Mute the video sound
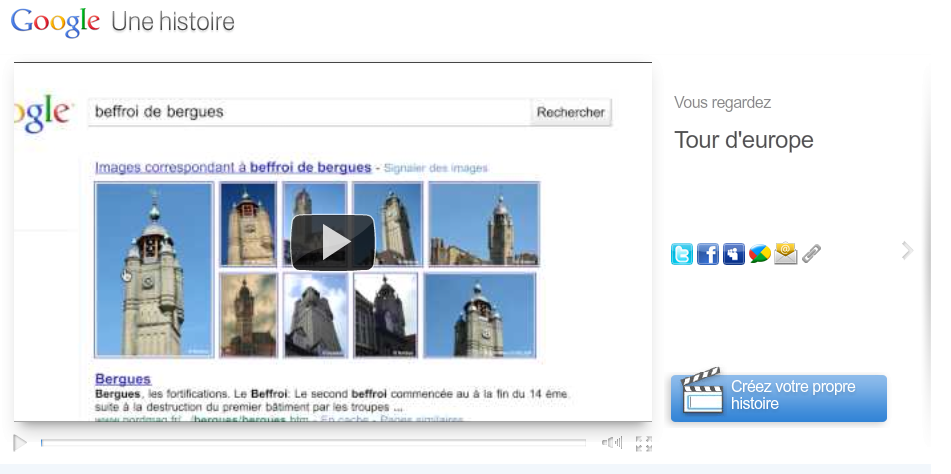Image resolution: width=951 pixels, height=474 pixels. point(612,443)
